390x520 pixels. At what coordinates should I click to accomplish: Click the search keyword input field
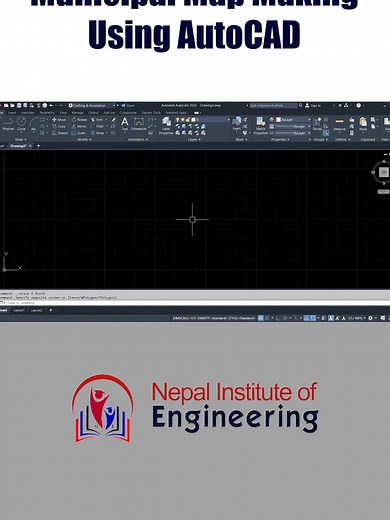point(273,105)
